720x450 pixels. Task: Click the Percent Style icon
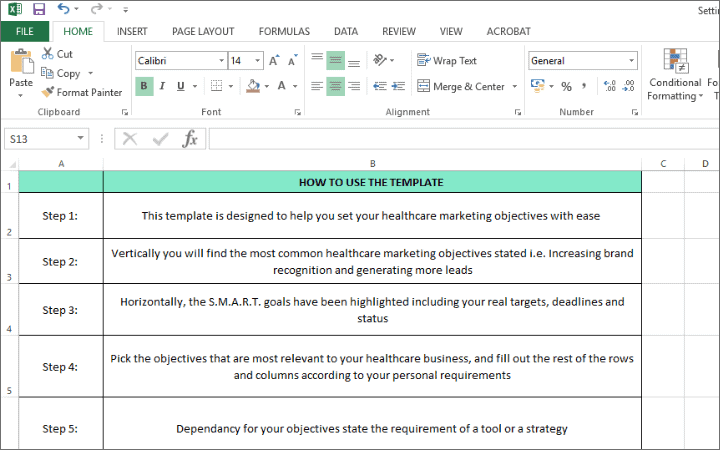tap(566, 87)
